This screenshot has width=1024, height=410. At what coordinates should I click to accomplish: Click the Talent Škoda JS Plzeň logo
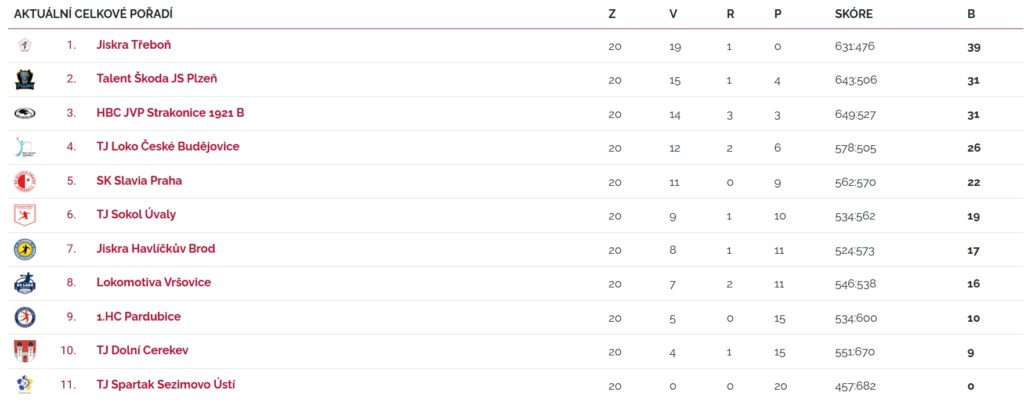(25, 79)
